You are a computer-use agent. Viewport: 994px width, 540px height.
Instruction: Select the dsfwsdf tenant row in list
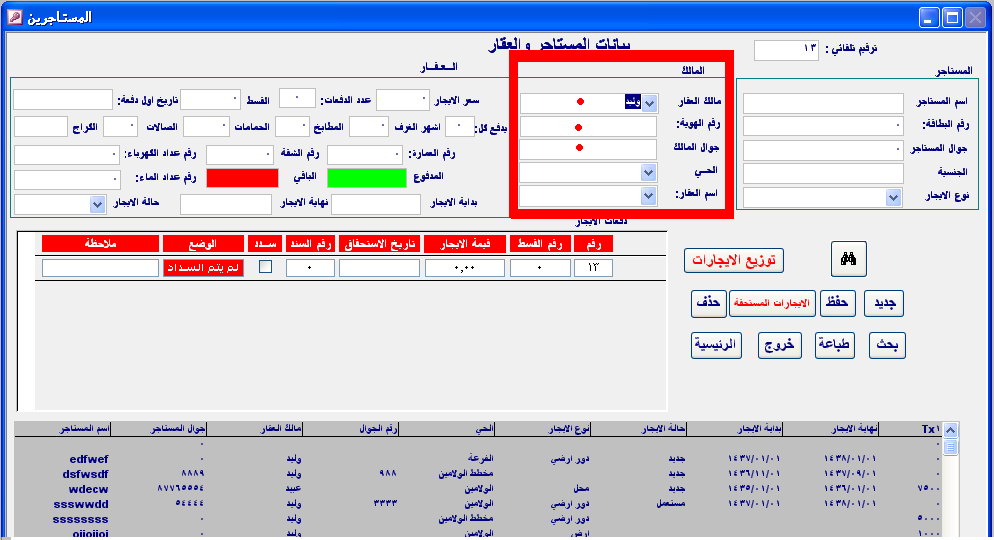[477, 473]
